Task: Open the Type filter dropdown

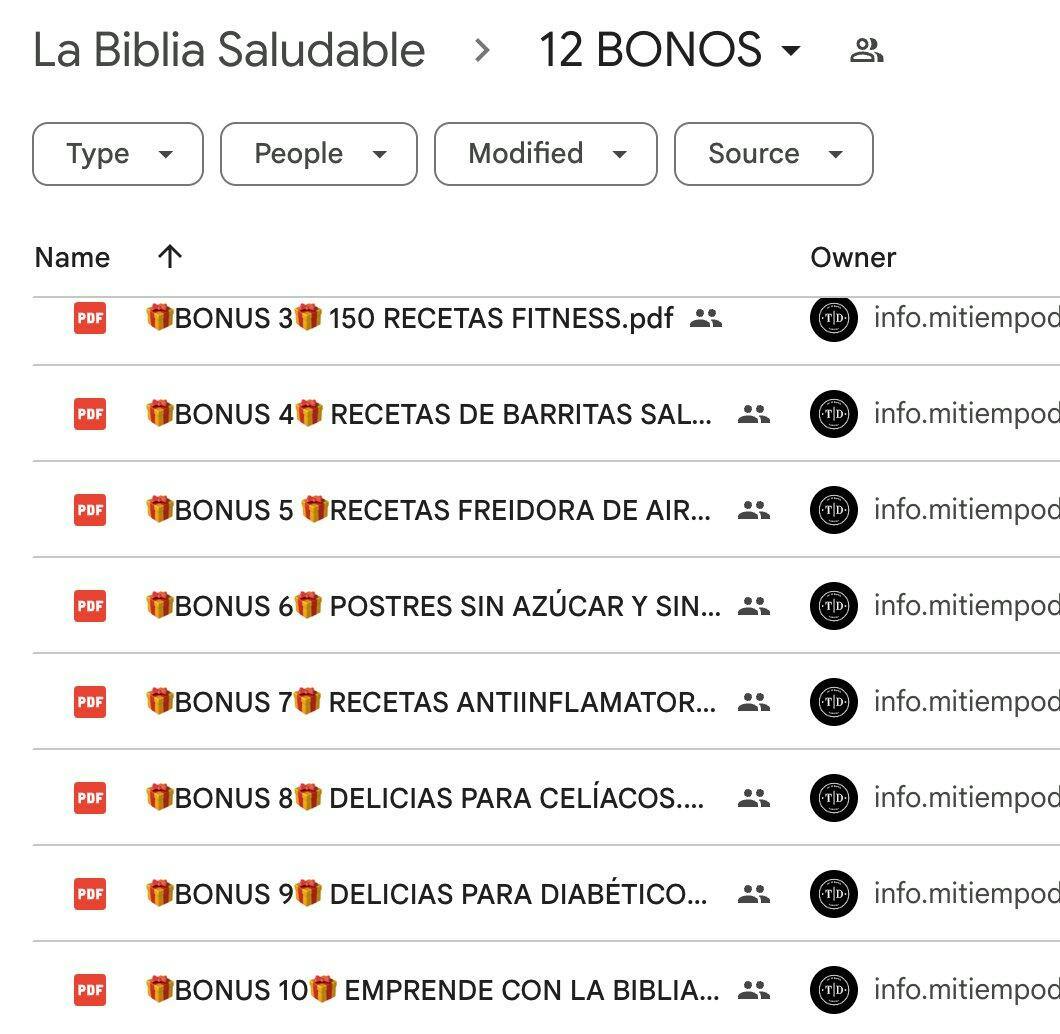Action: click(x=118, y=154)
